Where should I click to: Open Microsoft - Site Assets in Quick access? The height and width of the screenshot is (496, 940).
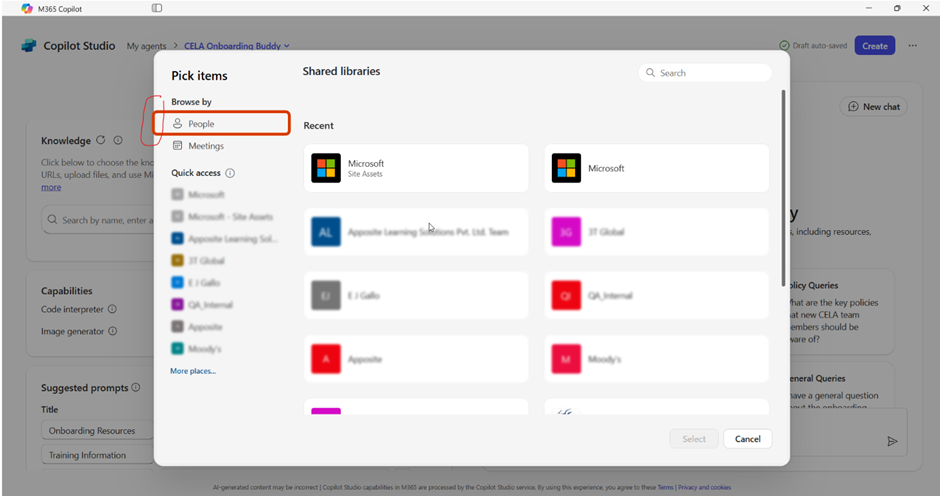pos(222,217)
